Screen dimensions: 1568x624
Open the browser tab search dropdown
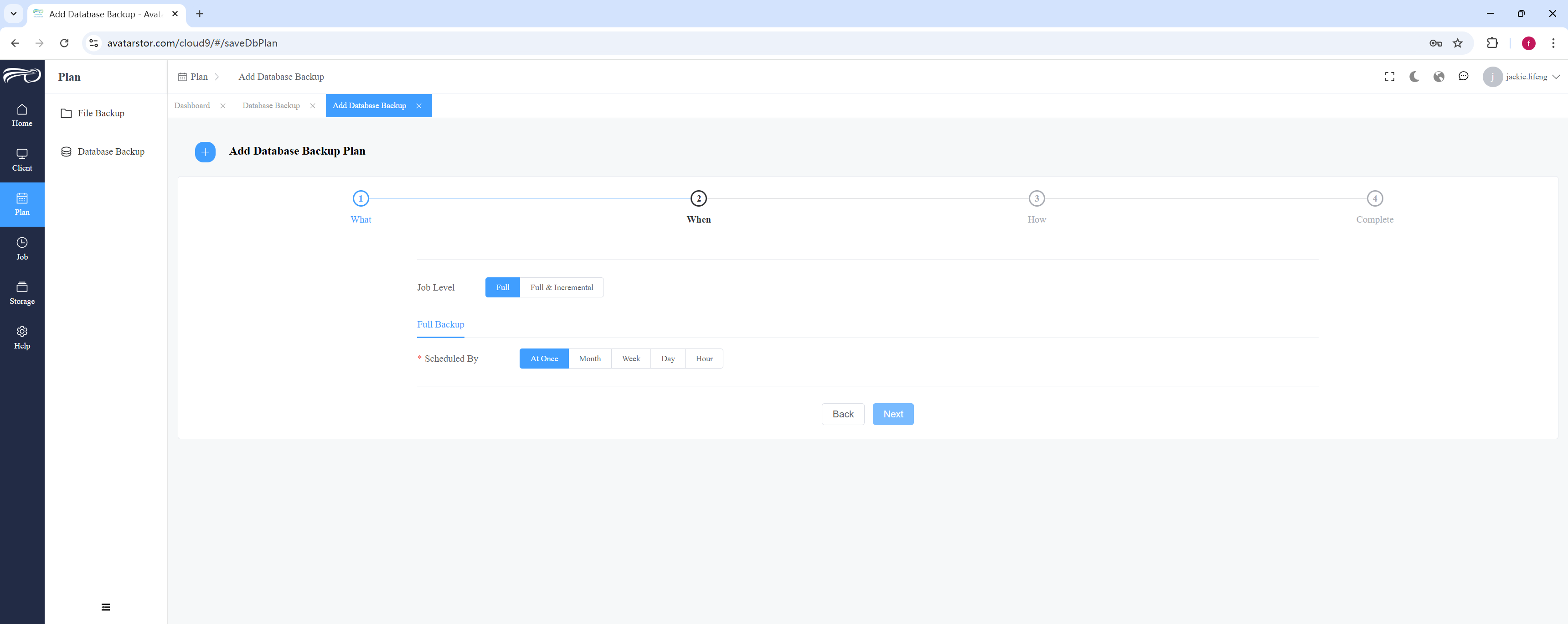(13, 13)
